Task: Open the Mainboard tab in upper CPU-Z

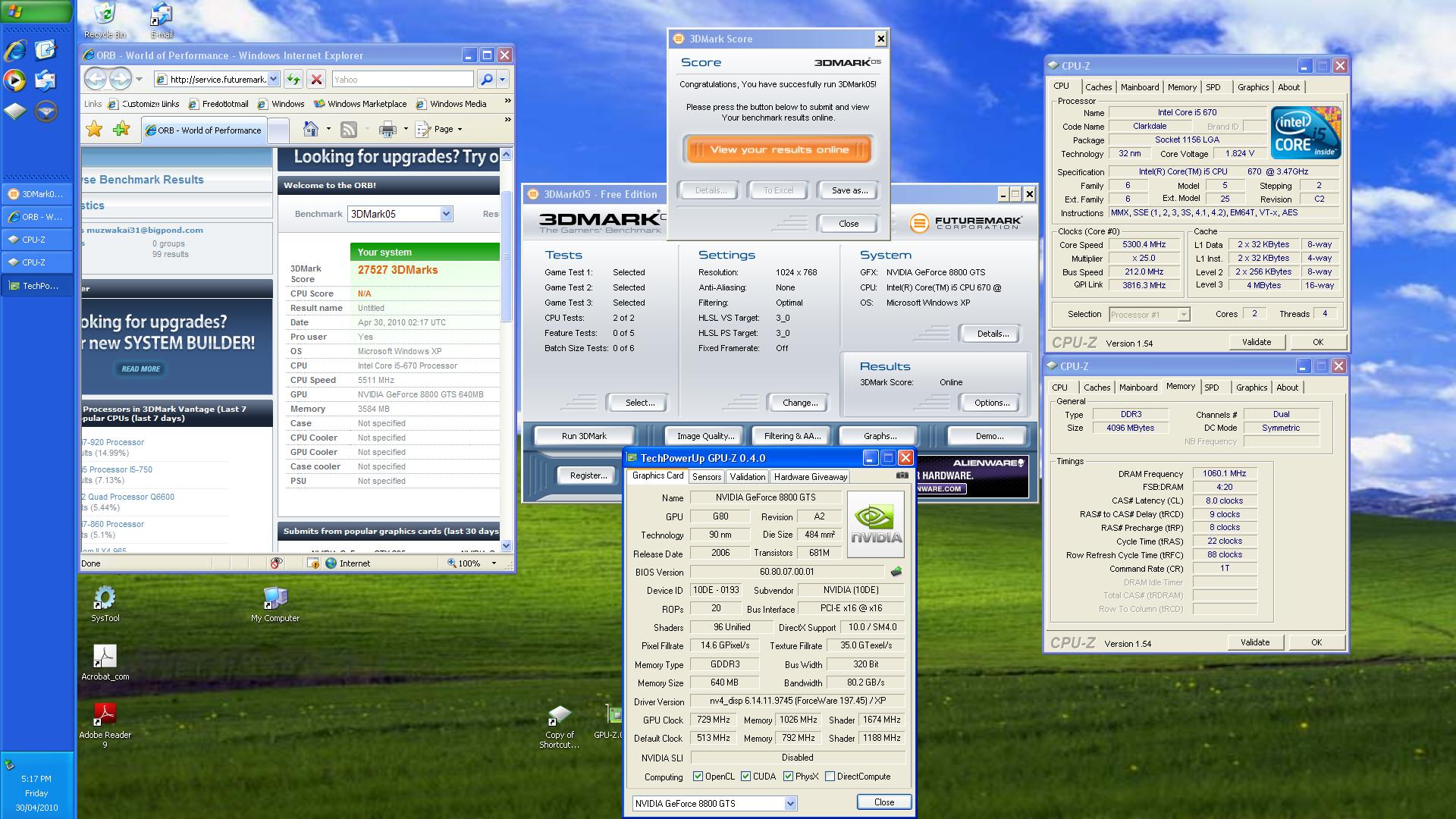Action: (x=1139, y=87)
